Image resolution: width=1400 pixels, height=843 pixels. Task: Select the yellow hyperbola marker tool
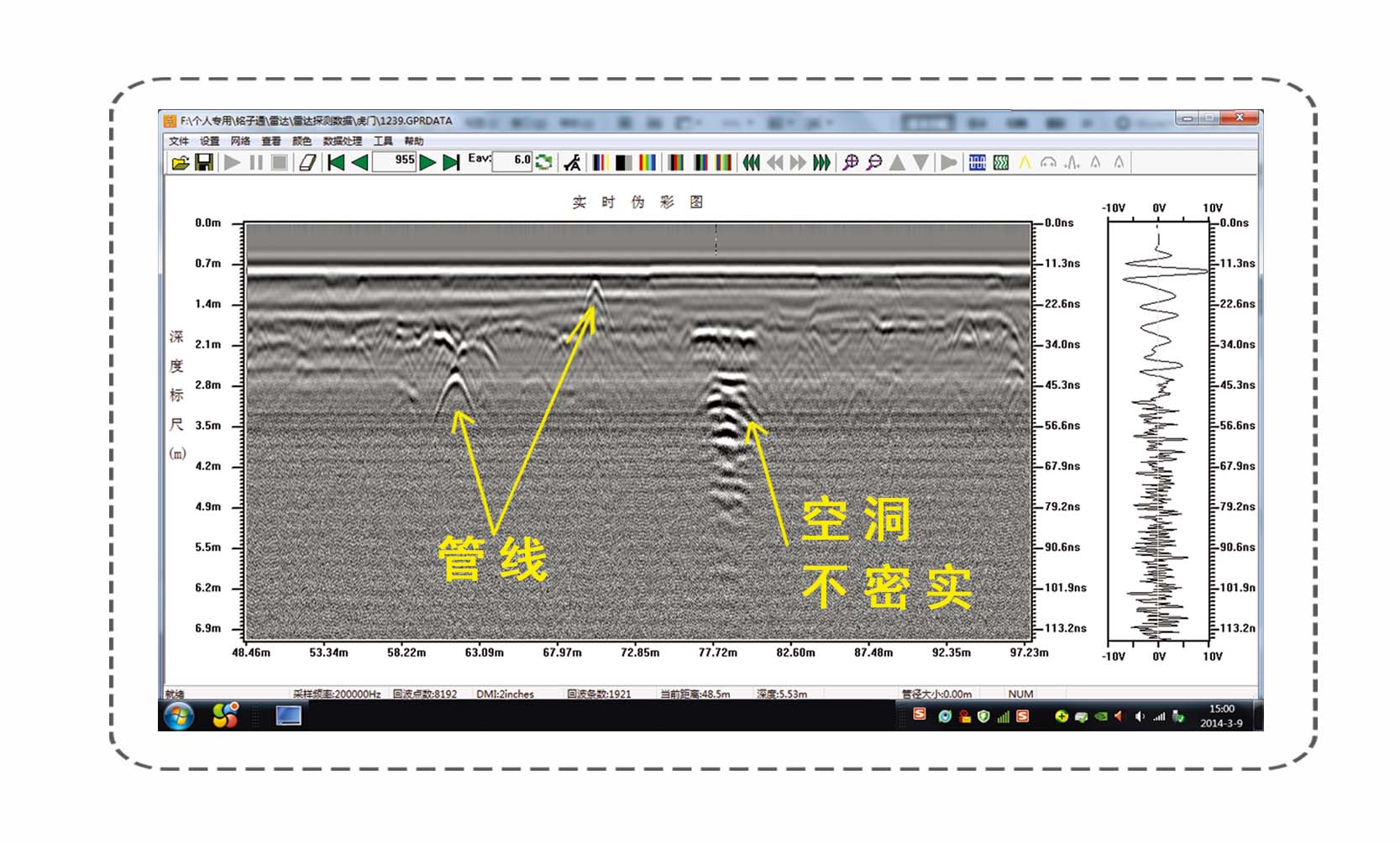[x=1025, y=163]
